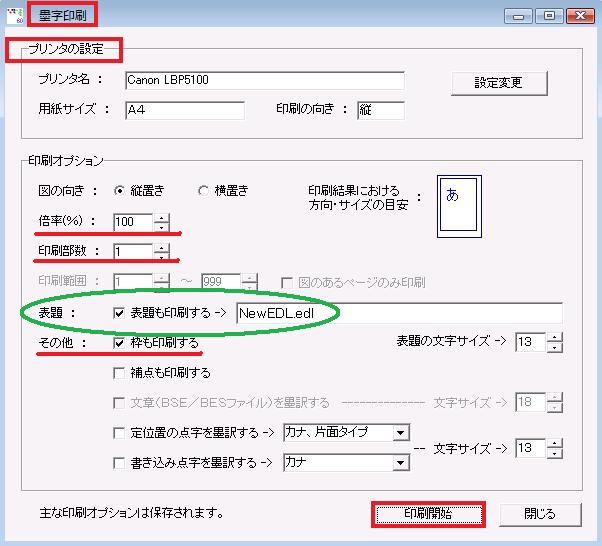This screenshot has height=546, width=602.
Task: Enable 書き込み点字を墨訳する checkbox
Action: point(121,462)
